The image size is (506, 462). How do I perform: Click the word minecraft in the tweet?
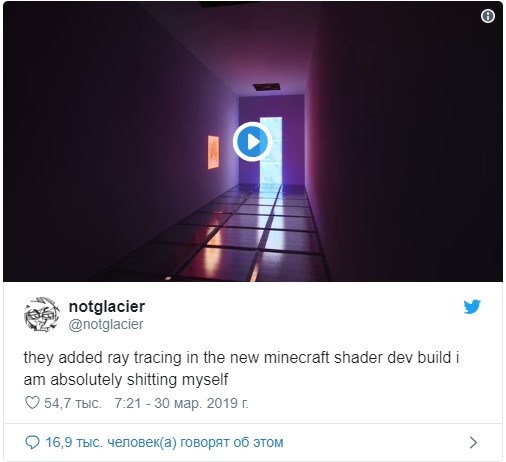pos(296,357)
